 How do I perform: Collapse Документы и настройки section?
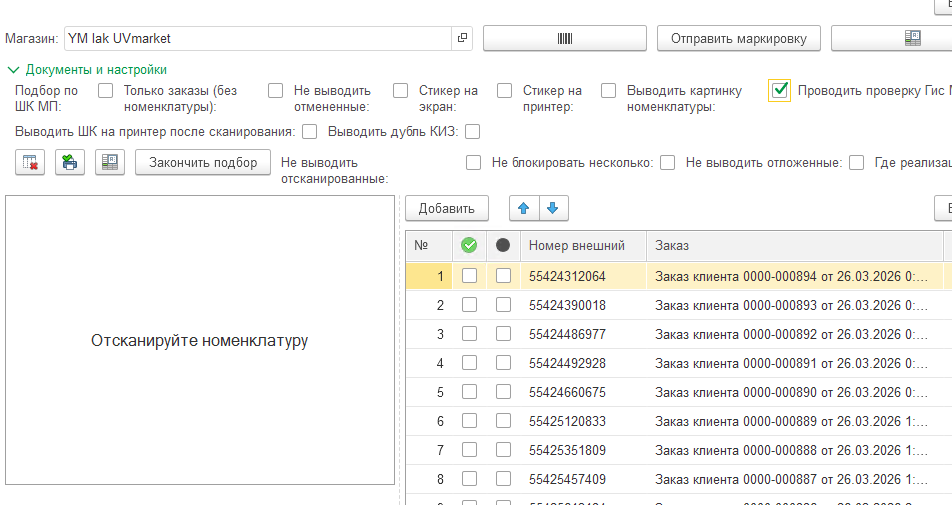87,70
